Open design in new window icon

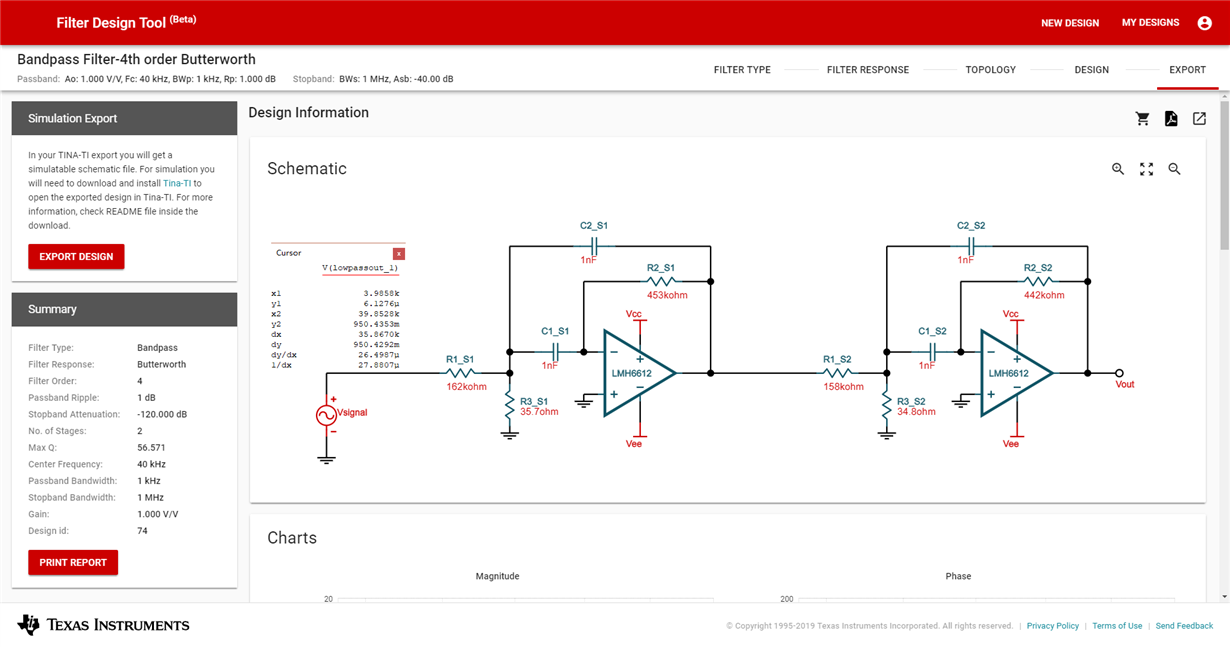point(1199,119)
